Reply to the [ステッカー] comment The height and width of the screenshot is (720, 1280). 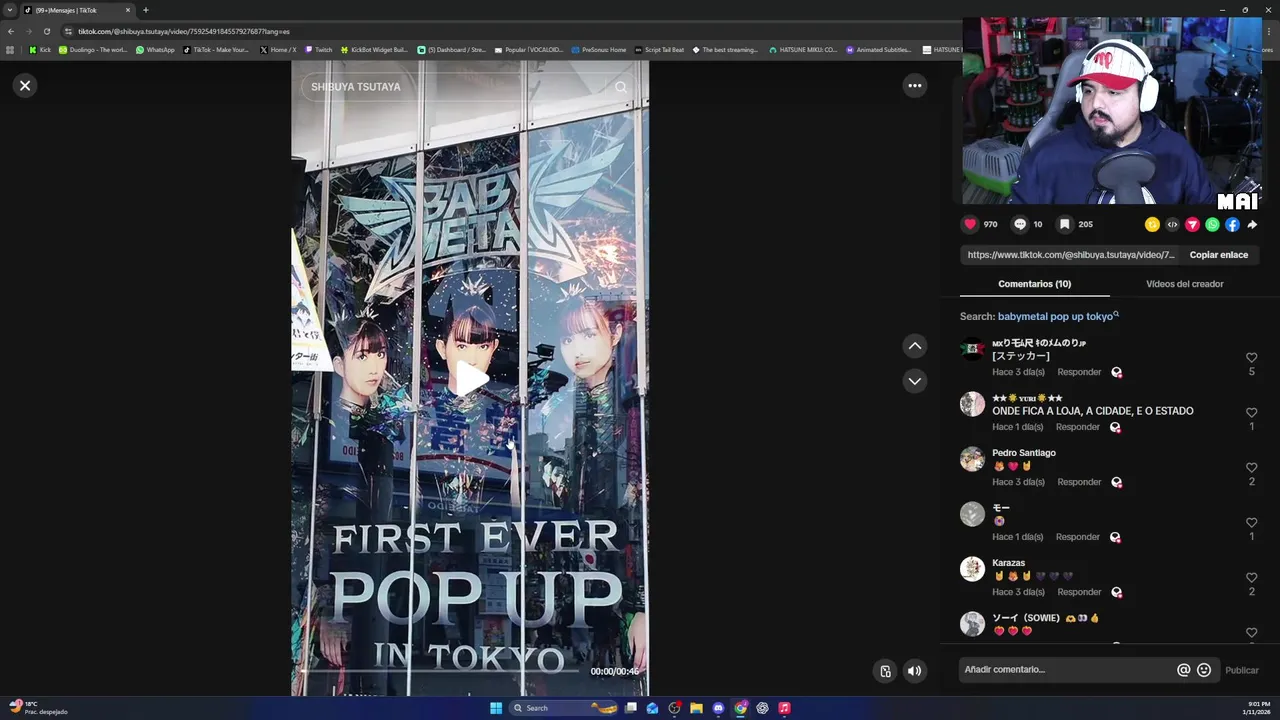(x=1079, y=372)
